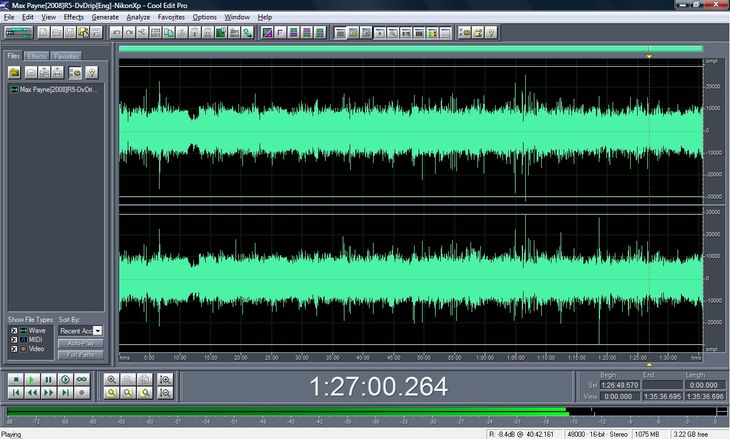The width and height of the screenshot is (730, 439).
Task: Click the Zoom Out Vertically icon
Action: click(165, 393)
